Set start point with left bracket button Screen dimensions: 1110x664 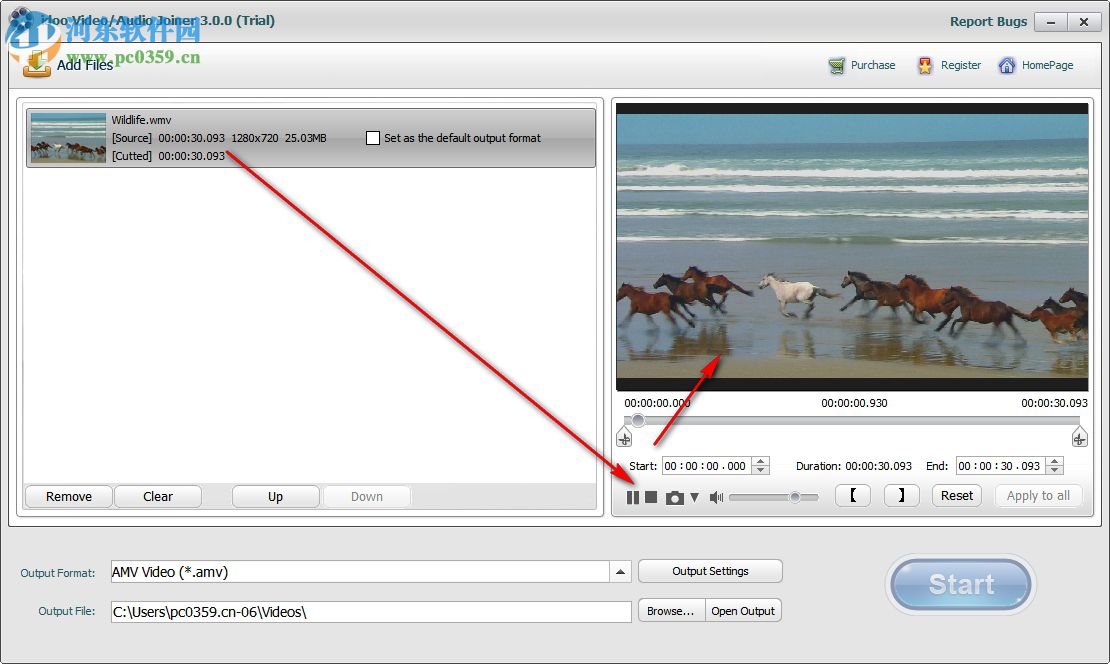[853, 496]
